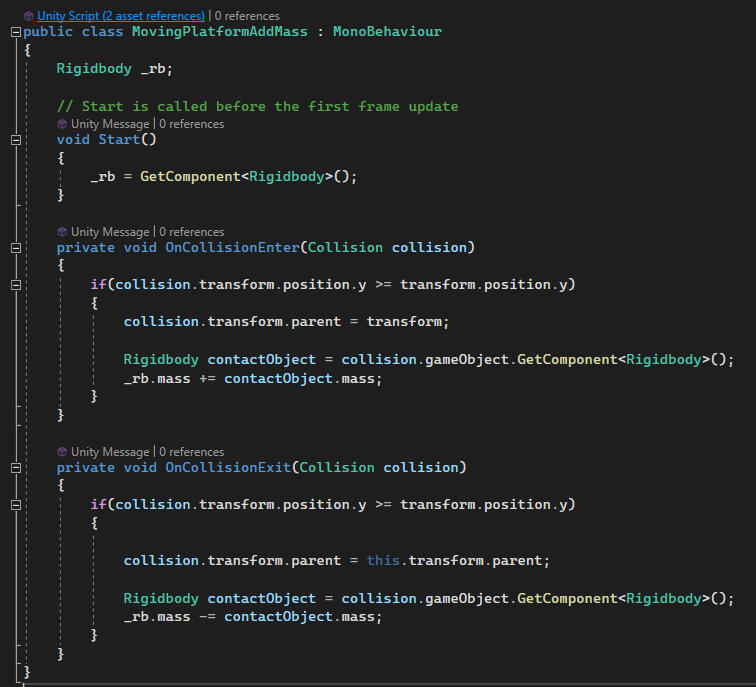The image size is (756, 687).
Task: Click 0 references above Start method
Action: (191, 124)
